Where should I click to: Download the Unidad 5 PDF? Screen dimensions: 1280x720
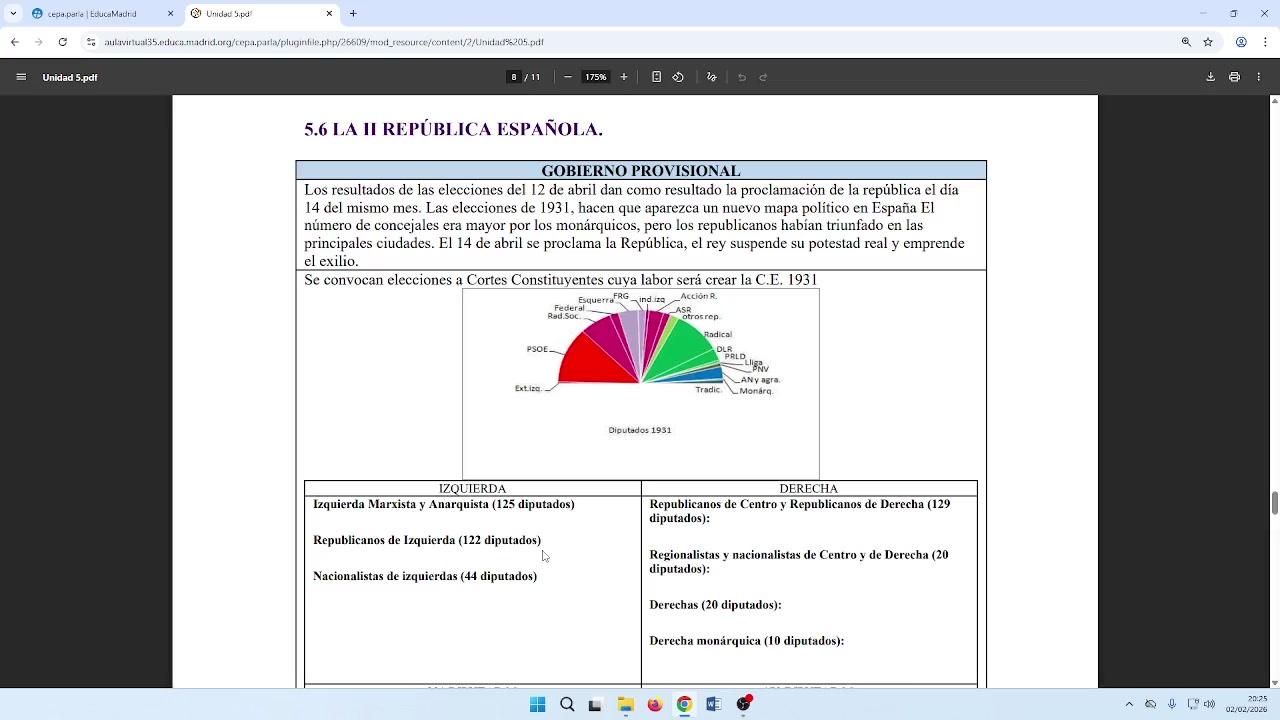click(1210, 77)
